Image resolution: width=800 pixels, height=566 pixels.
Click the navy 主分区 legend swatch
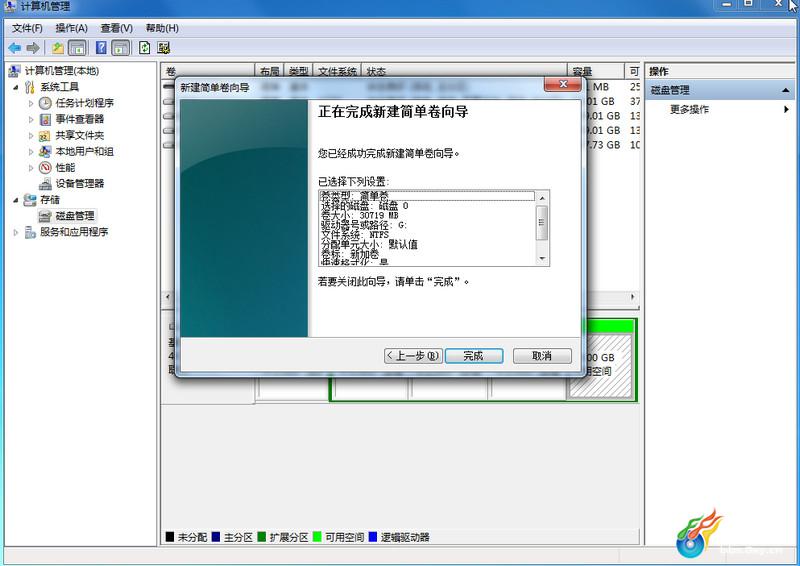(216, 536)
